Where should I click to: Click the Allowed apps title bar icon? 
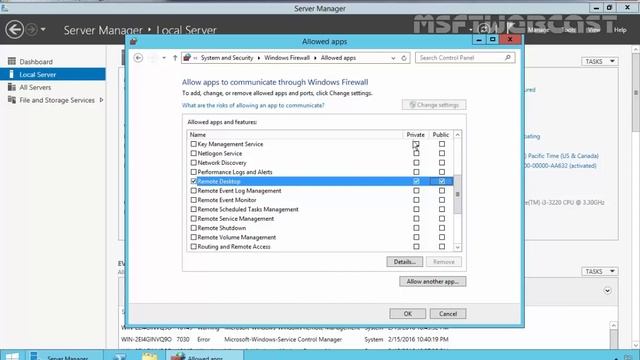tap(133, 42)
